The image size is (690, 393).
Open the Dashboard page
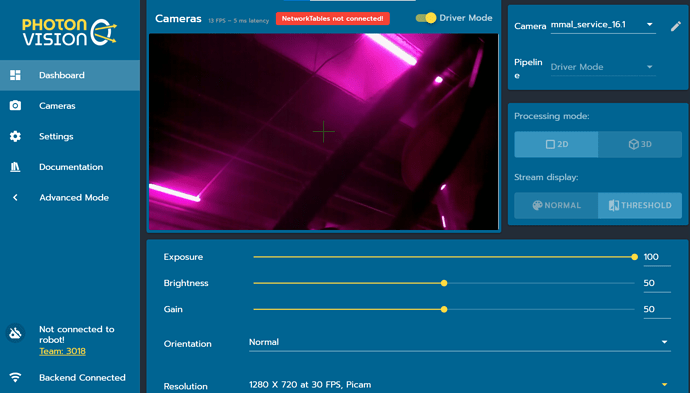click(x=70, y=75)
